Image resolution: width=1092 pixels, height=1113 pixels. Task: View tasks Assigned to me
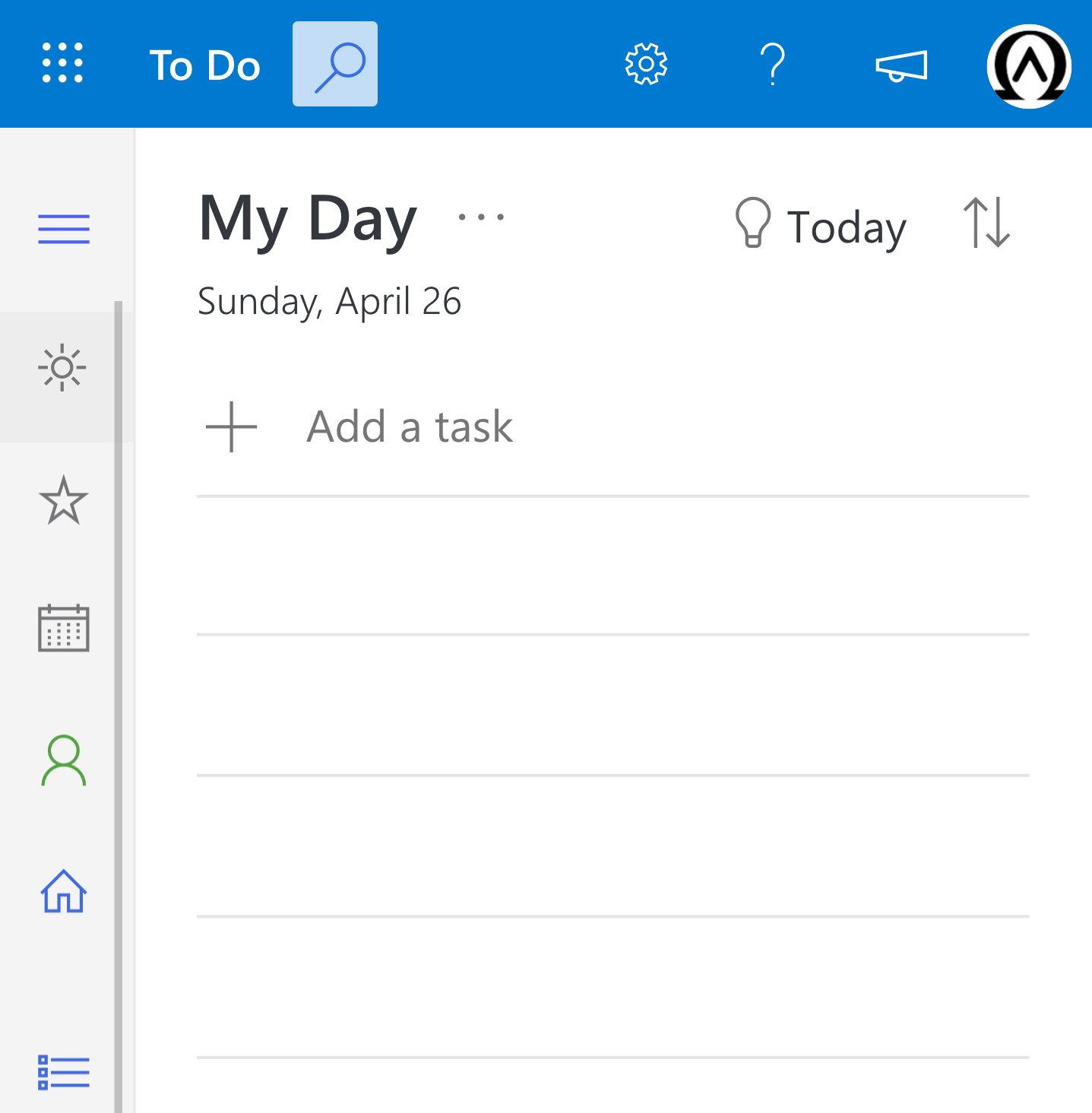click(65, 760)
